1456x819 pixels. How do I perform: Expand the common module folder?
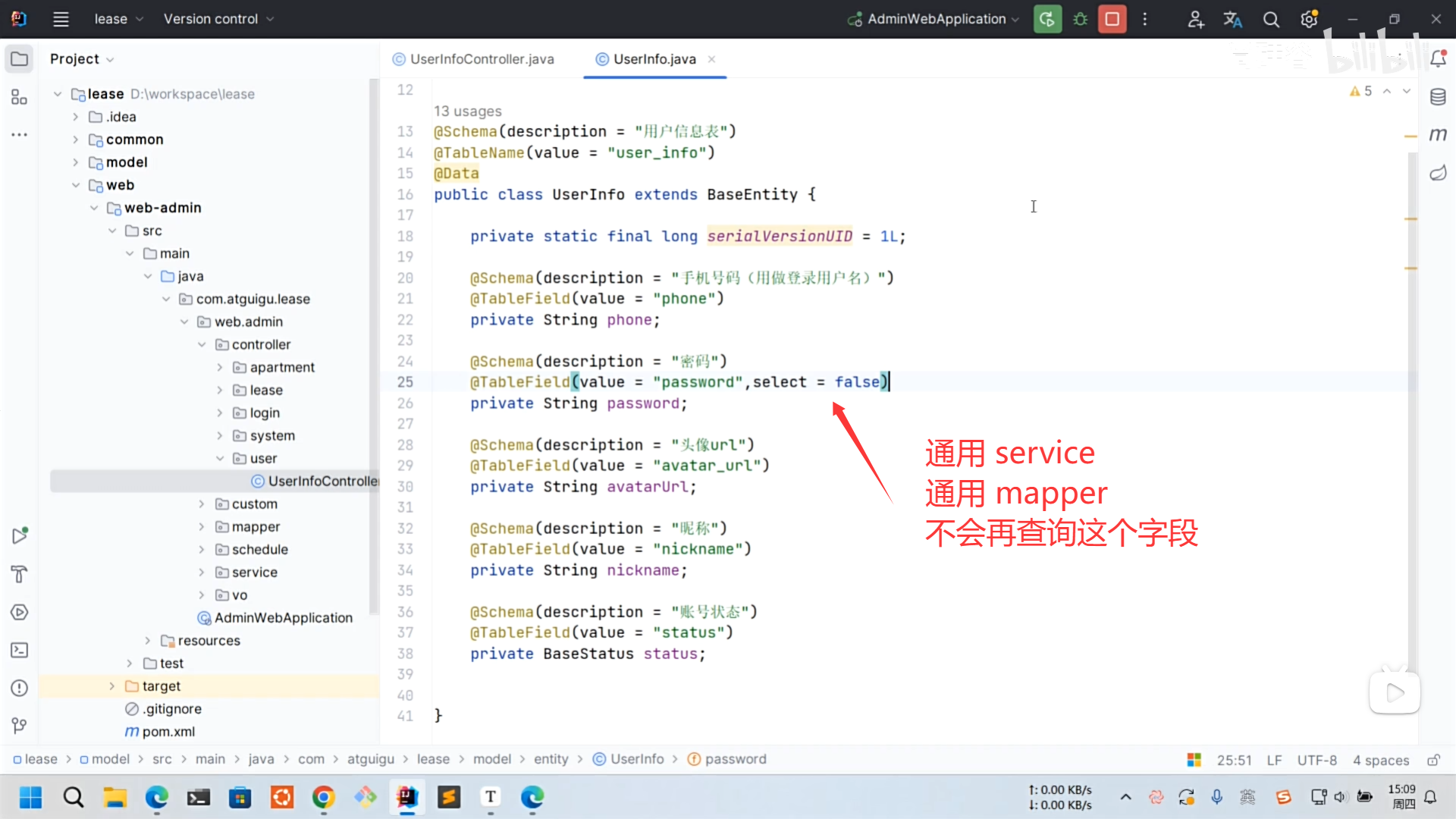tap(76, 140)
